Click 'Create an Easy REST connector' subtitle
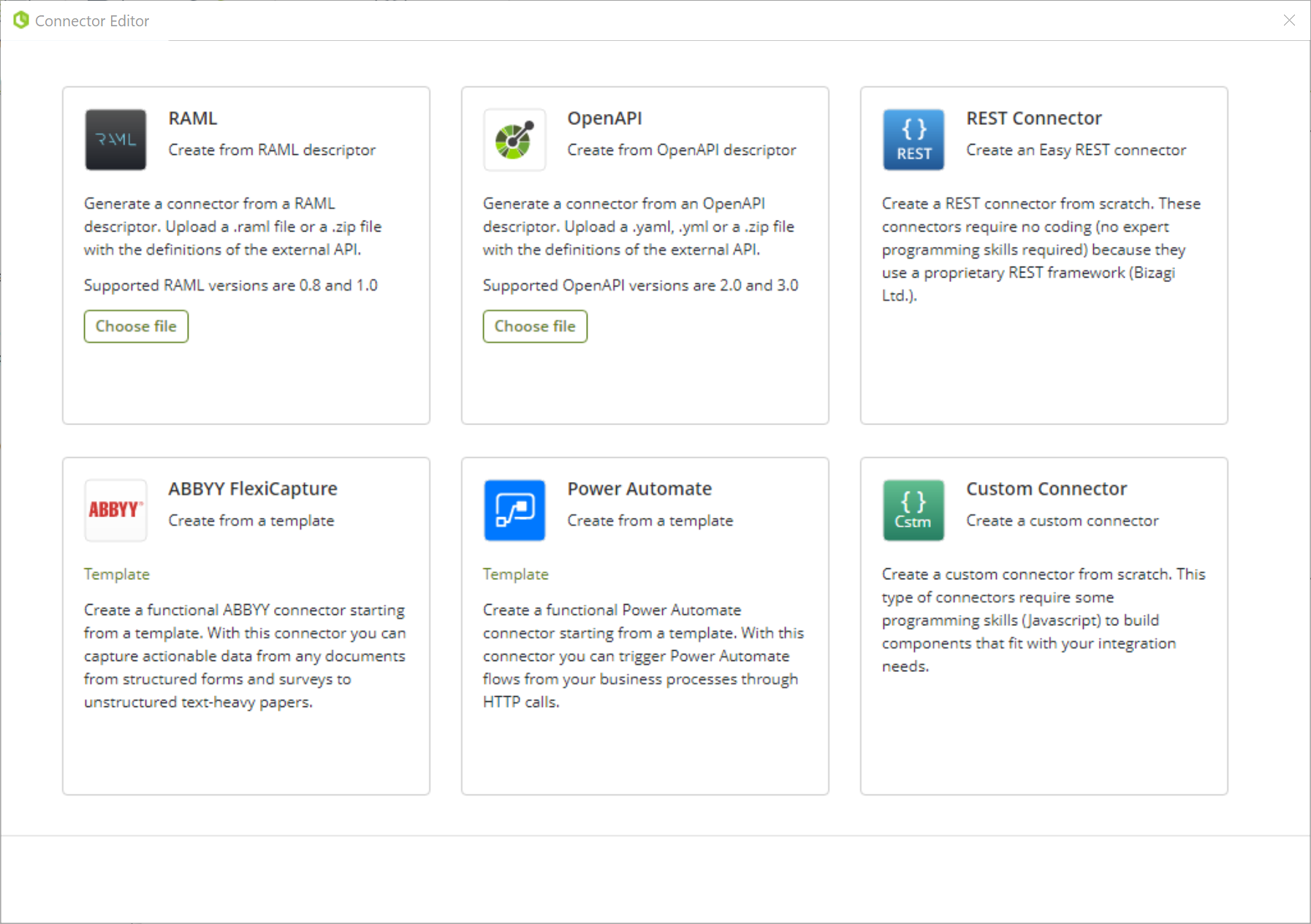Screen dimensions: 1311x924 (1076, 150)
